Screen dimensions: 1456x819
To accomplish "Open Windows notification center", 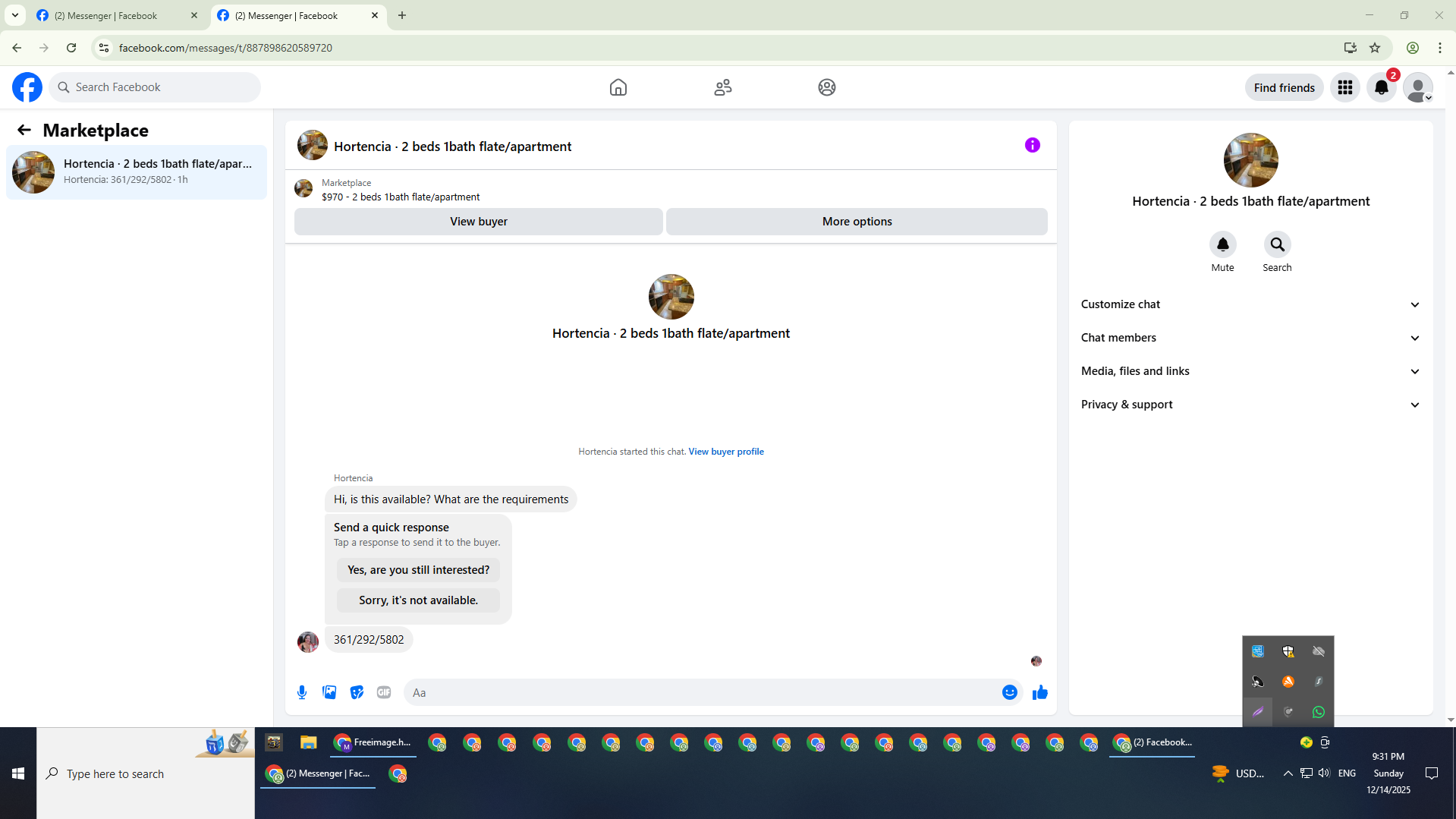I will click(x=1432, y=773).
